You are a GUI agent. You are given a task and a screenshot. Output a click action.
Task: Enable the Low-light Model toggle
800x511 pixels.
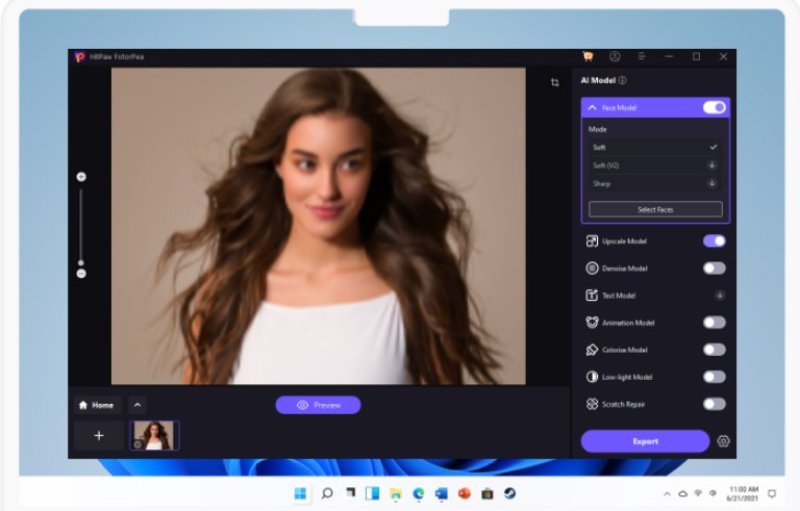click(714, 377)
